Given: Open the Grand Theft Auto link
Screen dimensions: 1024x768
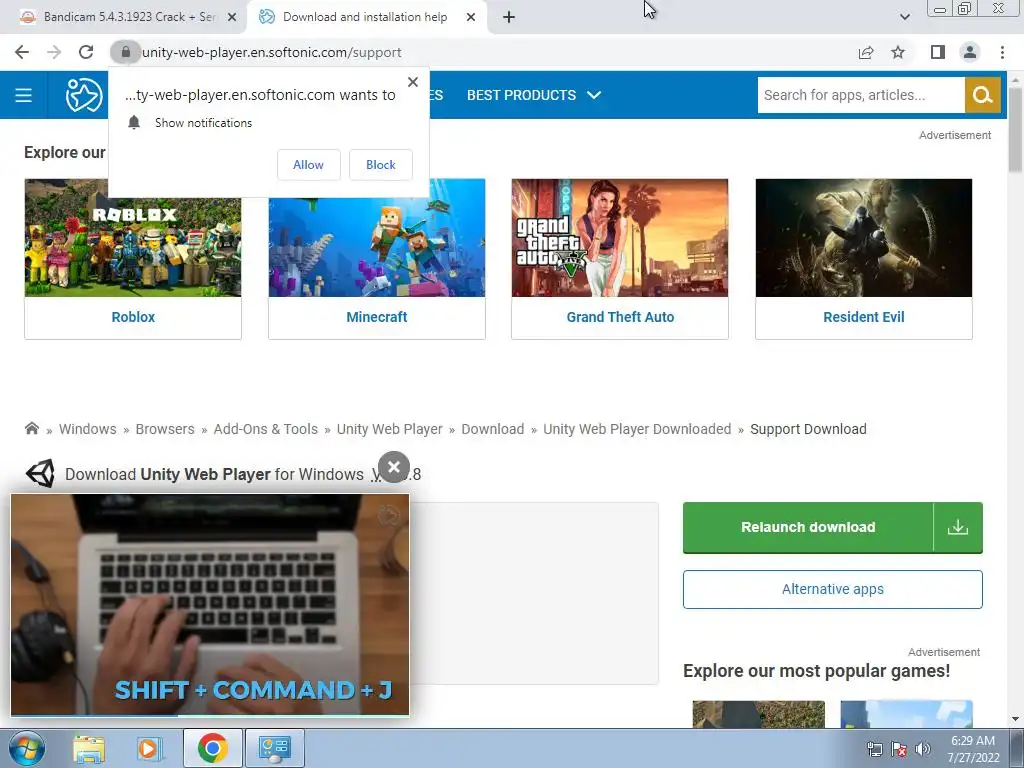Looking at the screenshot, I should click(620, 317).
